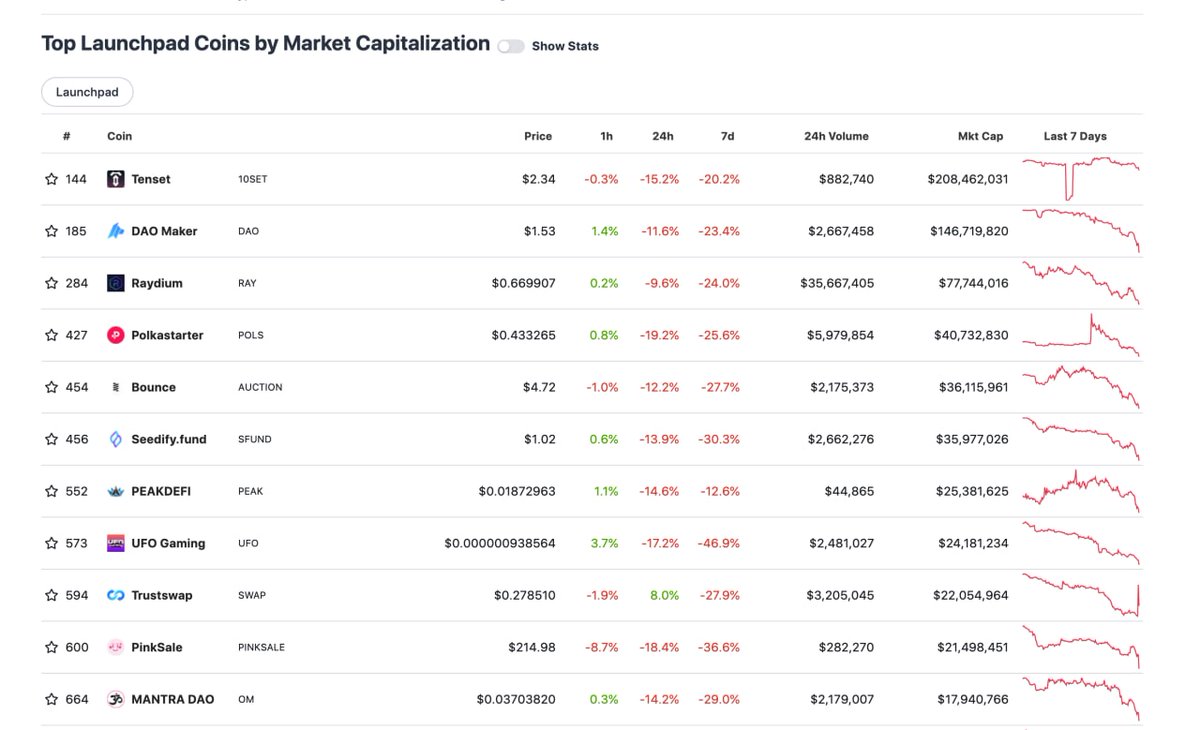
Task: Add PinkSale to favorites via star
Action: pos(51,647)
